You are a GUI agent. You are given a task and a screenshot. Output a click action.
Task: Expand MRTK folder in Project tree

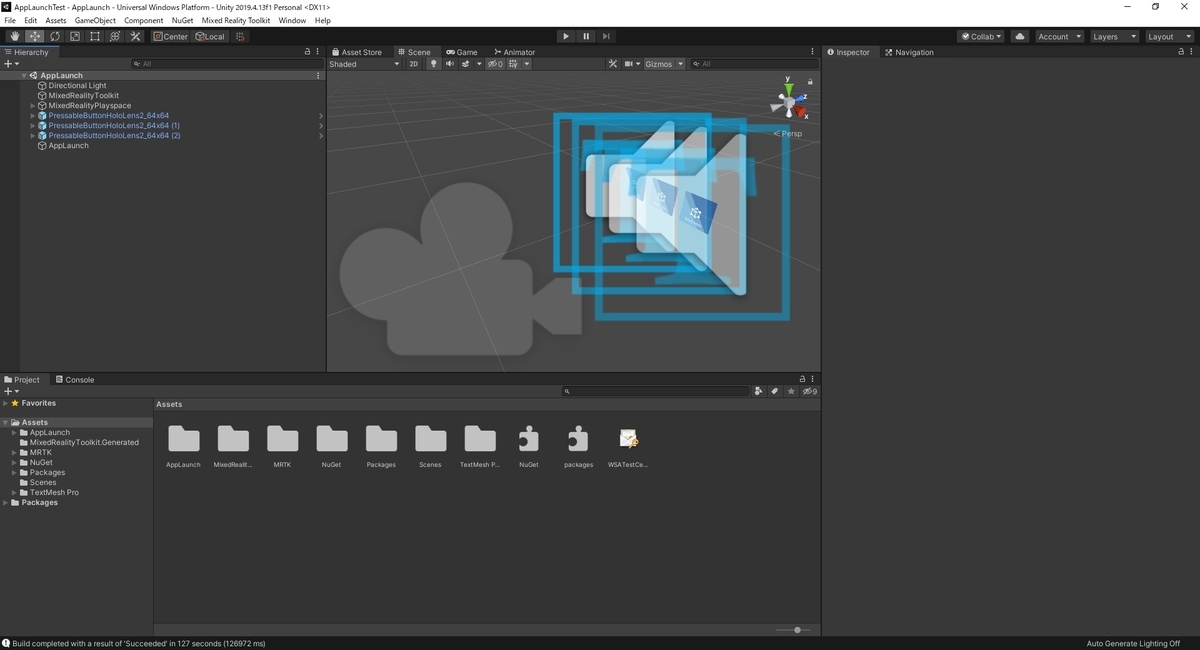point(15,453)
